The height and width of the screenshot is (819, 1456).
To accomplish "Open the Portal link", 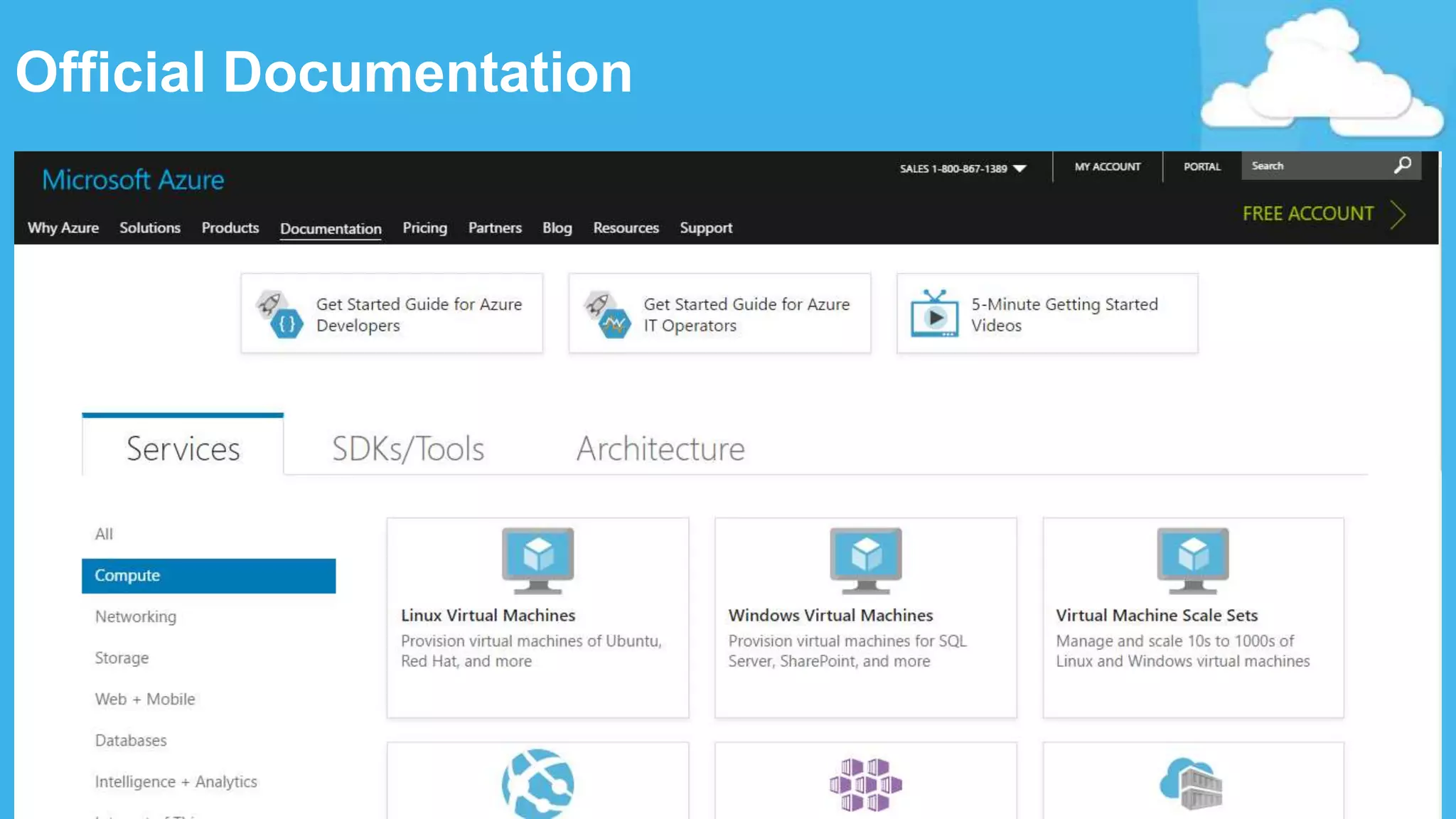I will 1201,166.
